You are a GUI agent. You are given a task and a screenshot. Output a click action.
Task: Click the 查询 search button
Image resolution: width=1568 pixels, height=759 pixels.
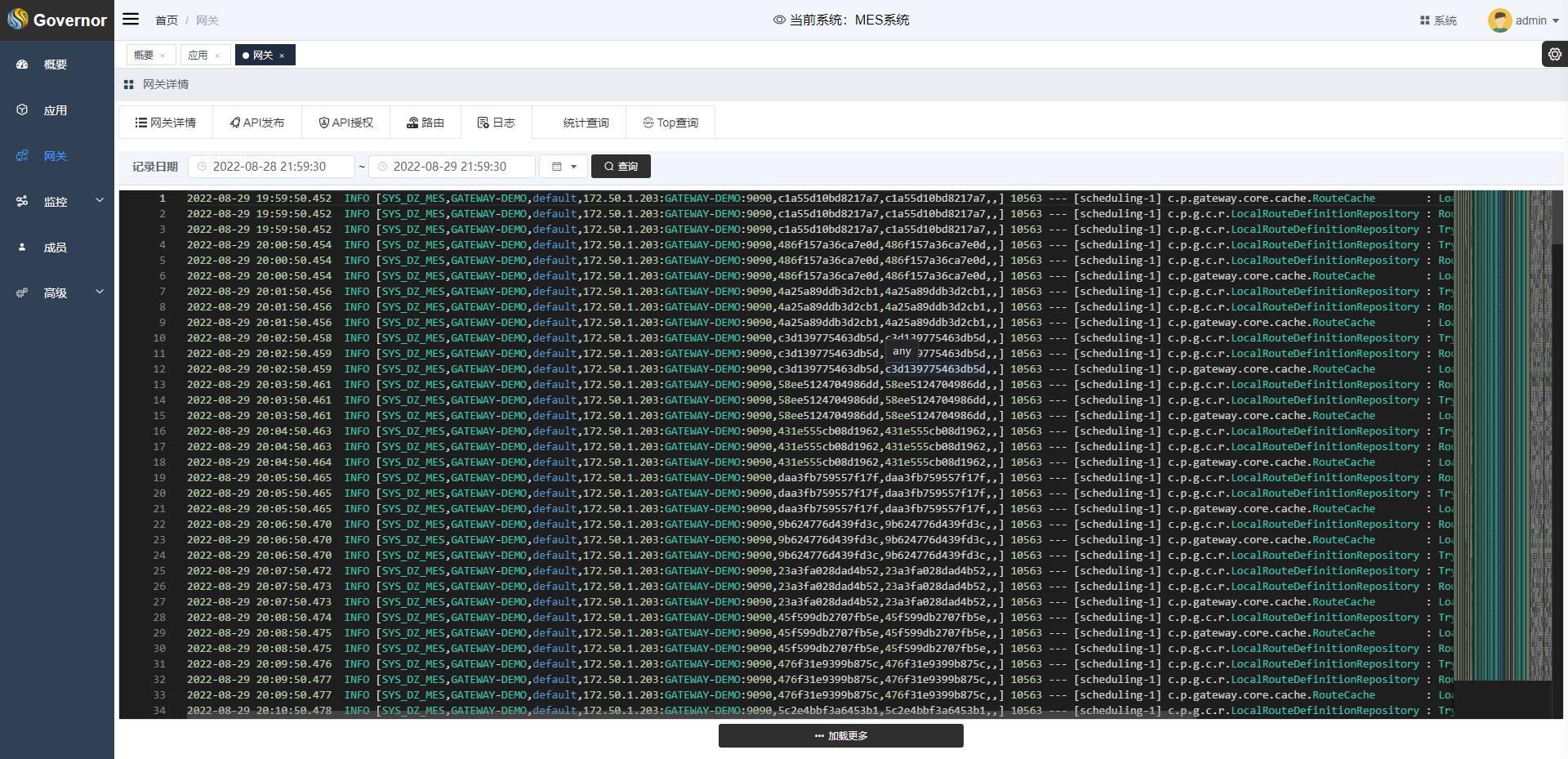621,167
